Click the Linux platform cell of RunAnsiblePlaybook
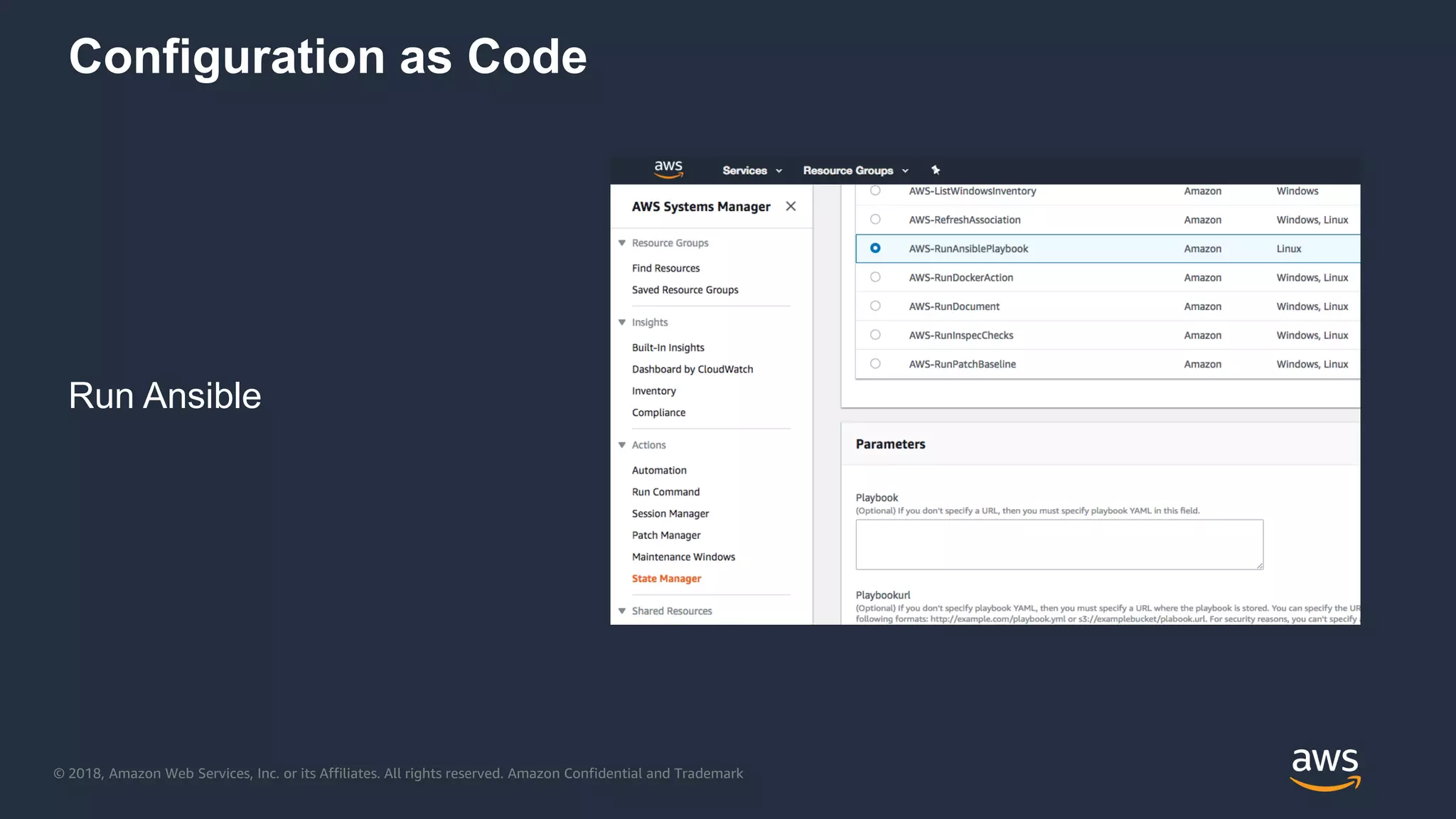 (x=1288, y=249)
